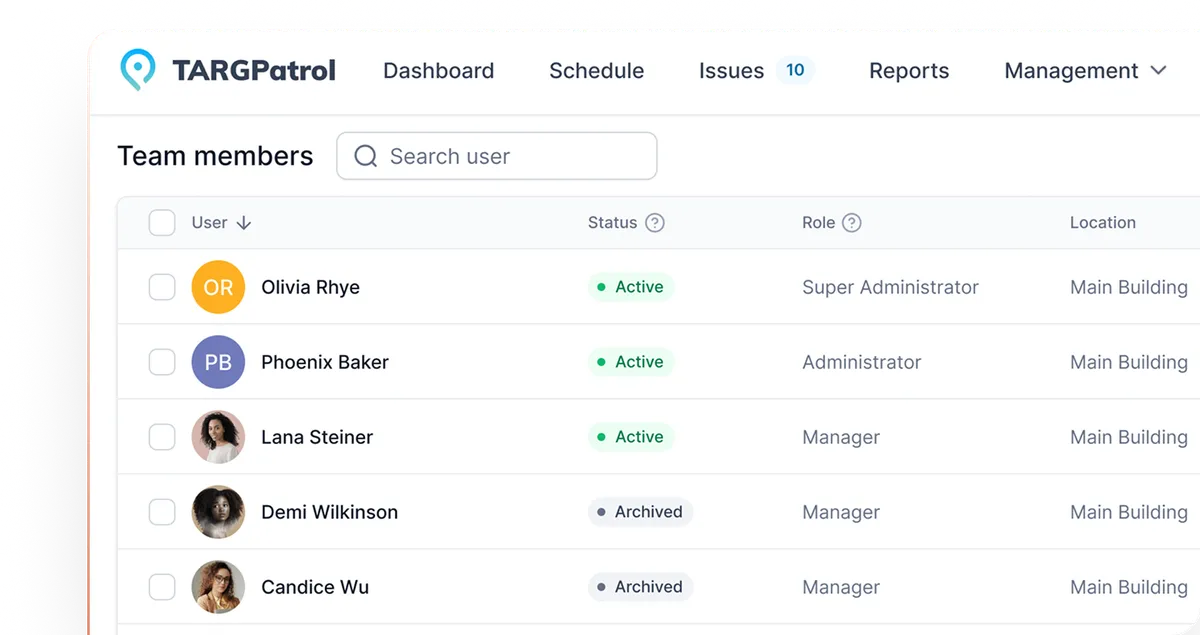Switch to the Schedule section

[596, 70]
